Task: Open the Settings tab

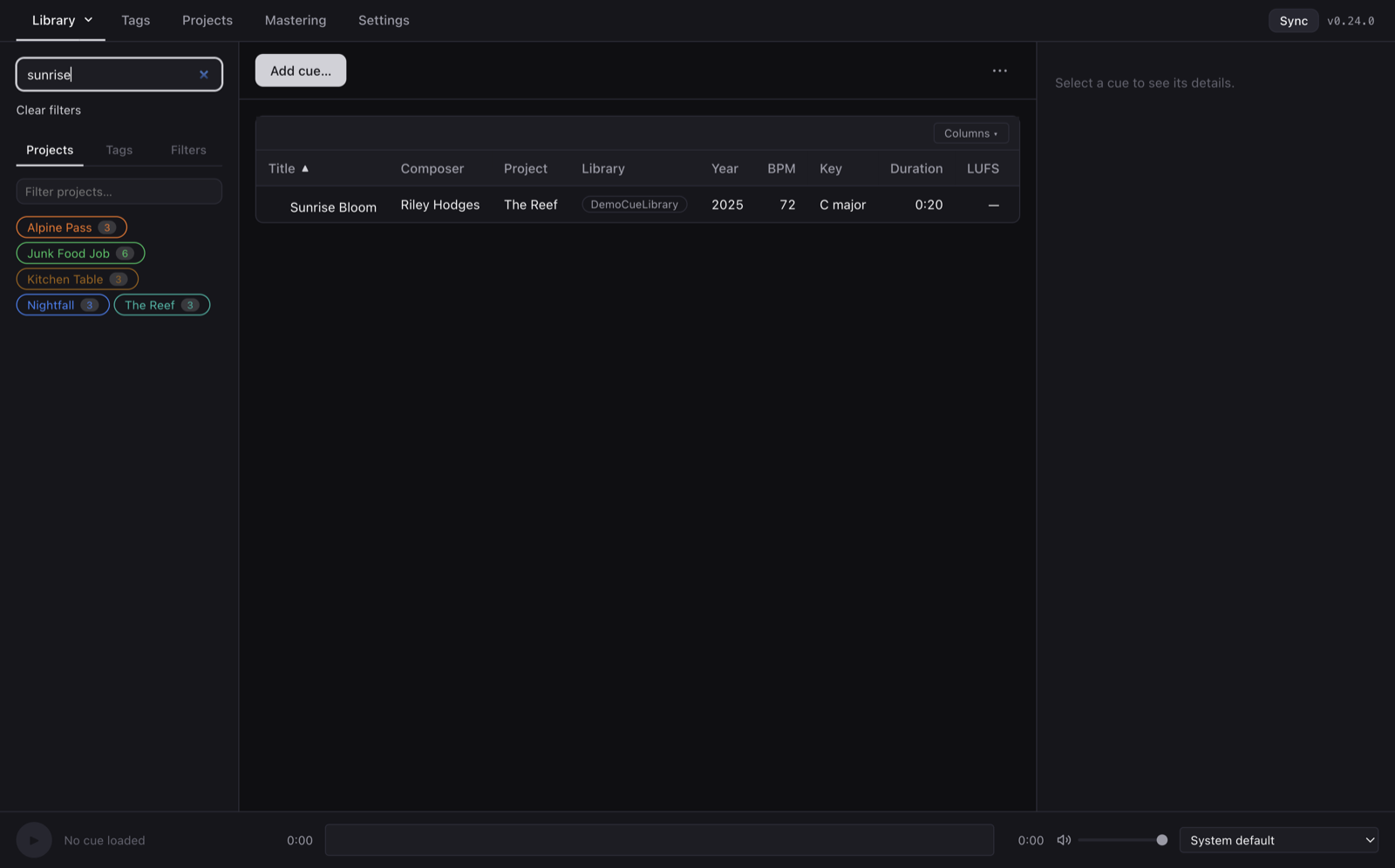Action: (384, 20)
